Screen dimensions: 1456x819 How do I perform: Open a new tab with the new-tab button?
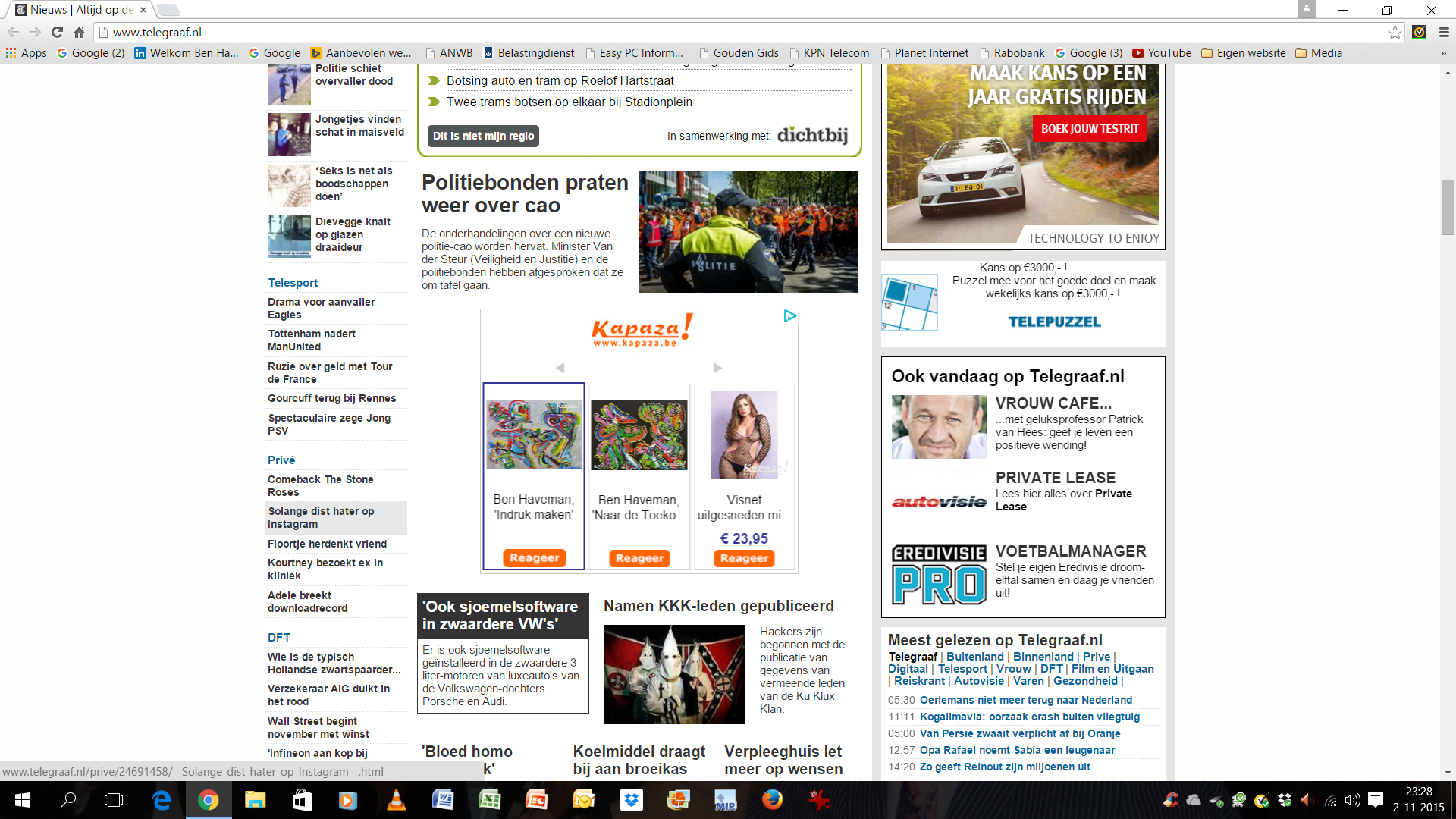click(x=168, y=10)
